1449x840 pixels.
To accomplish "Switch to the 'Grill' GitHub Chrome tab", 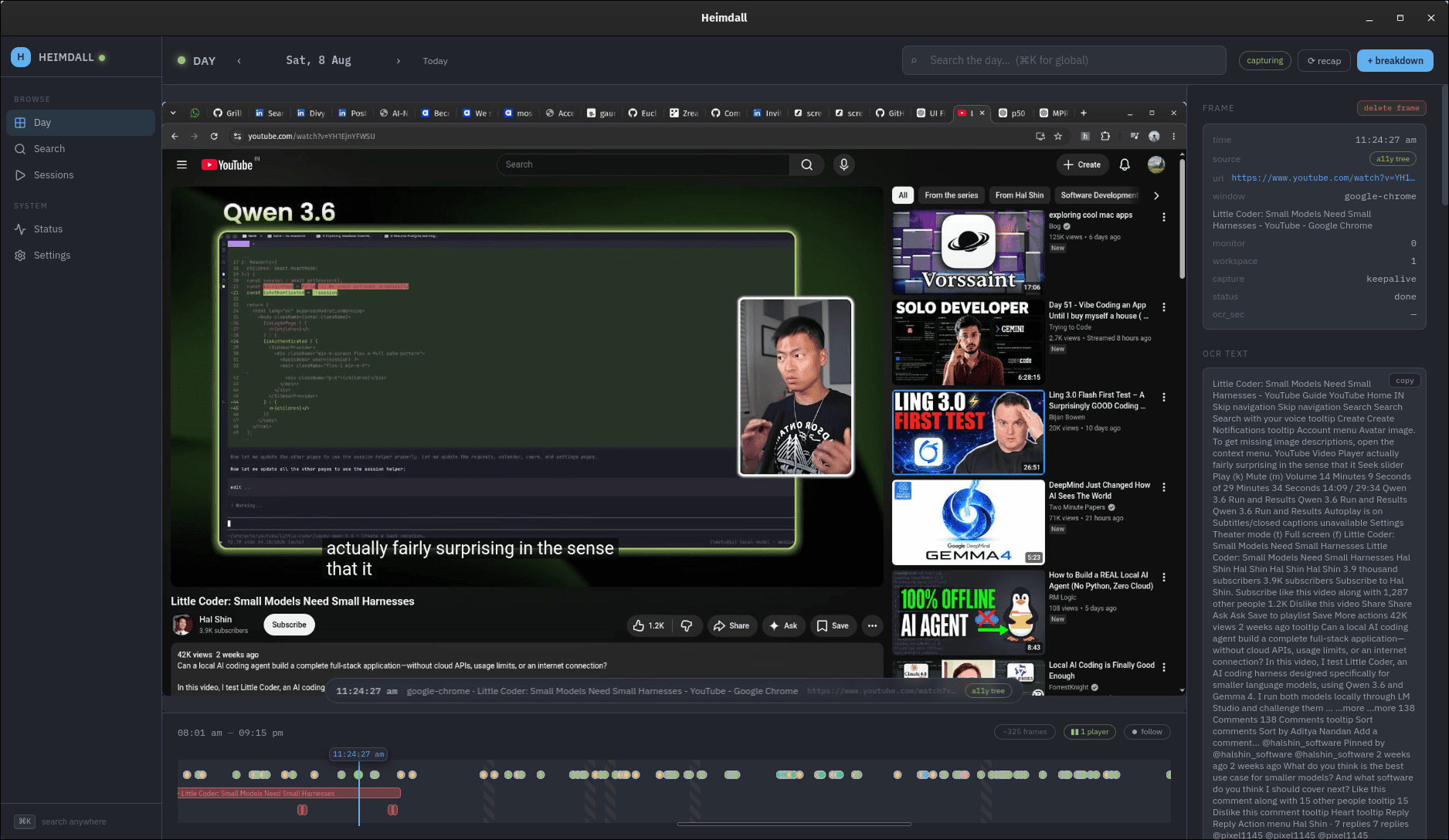I will pos(227,113).
